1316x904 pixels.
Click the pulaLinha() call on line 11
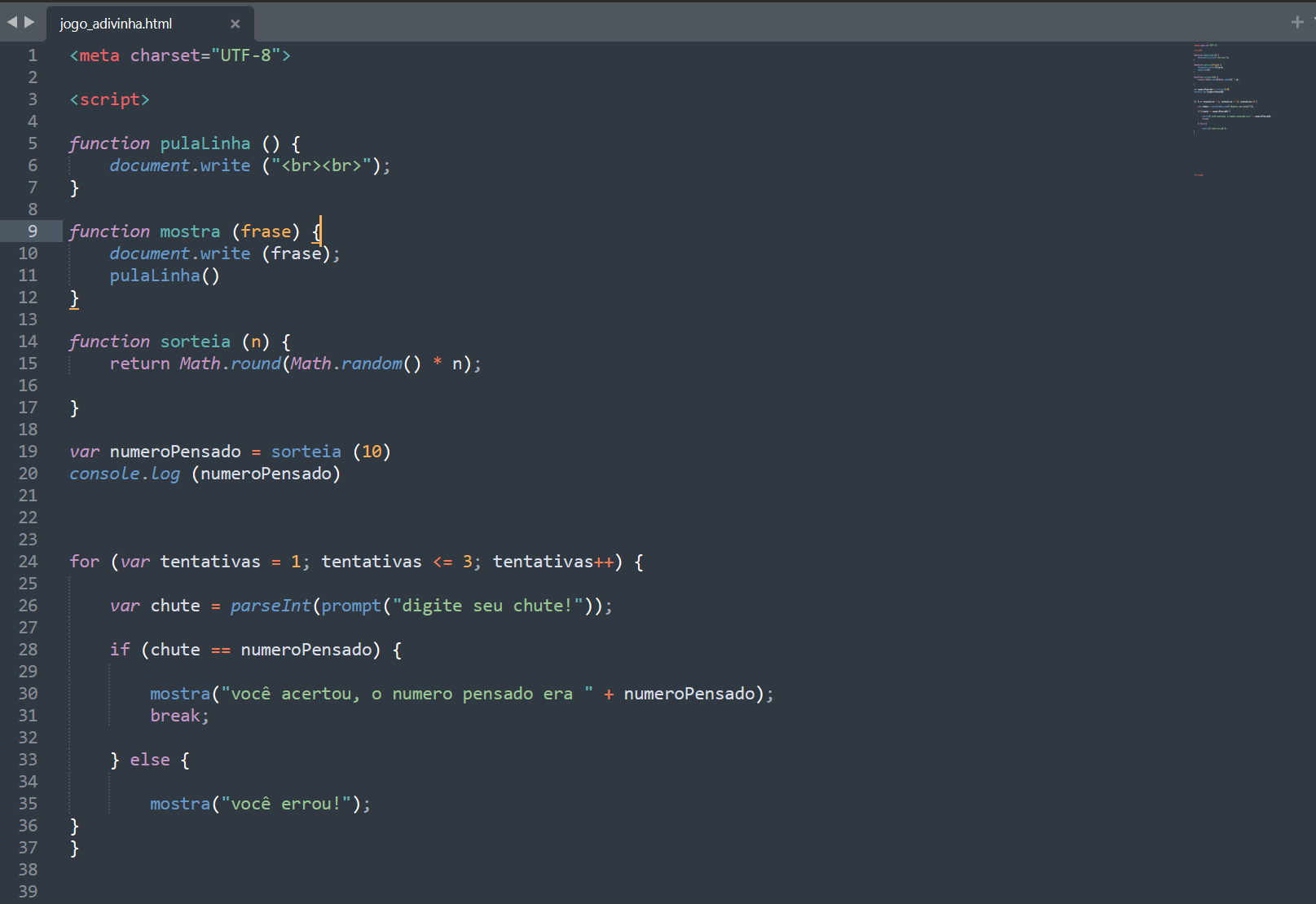point(165,276)
